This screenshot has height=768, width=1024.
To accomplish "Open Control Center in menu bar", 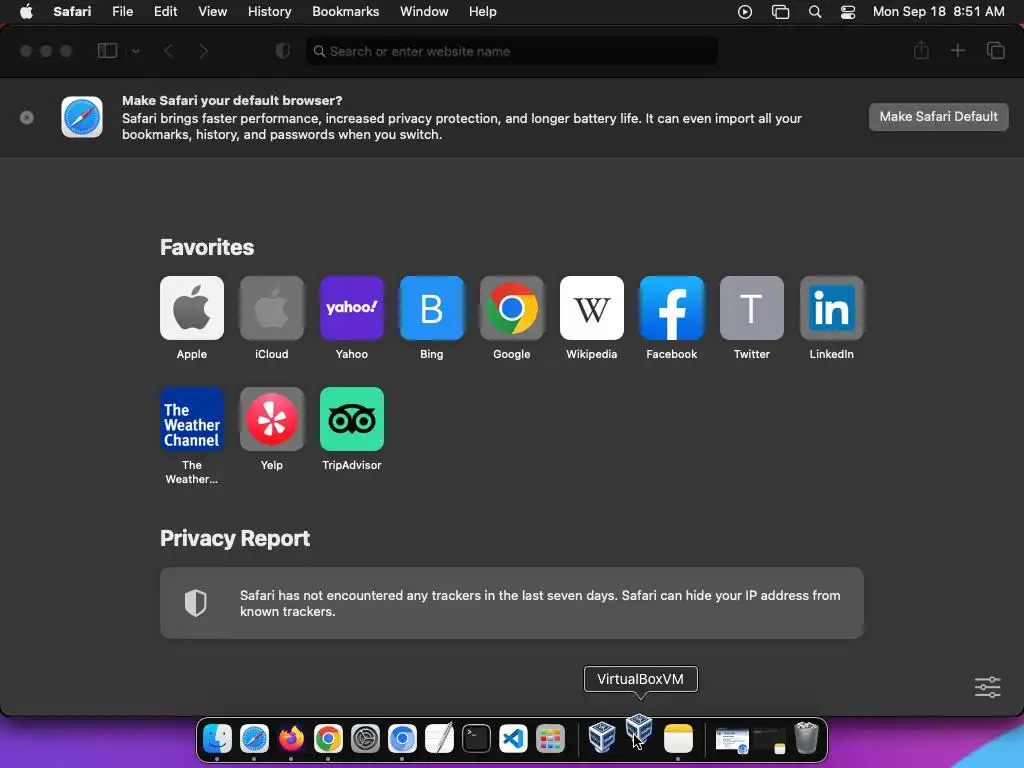I will 848,12.
